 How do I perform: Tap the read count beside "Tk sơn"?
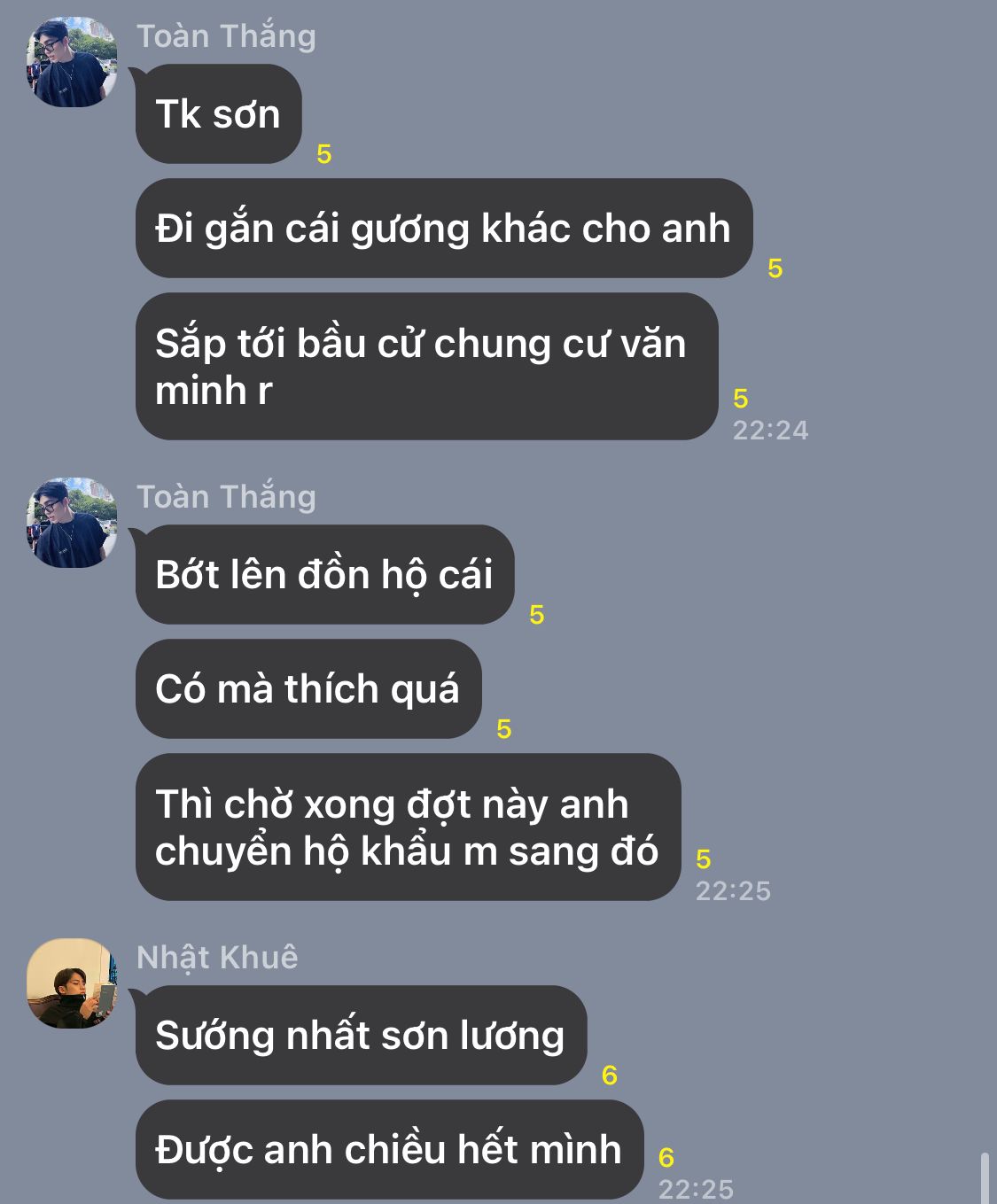[324, 154]
